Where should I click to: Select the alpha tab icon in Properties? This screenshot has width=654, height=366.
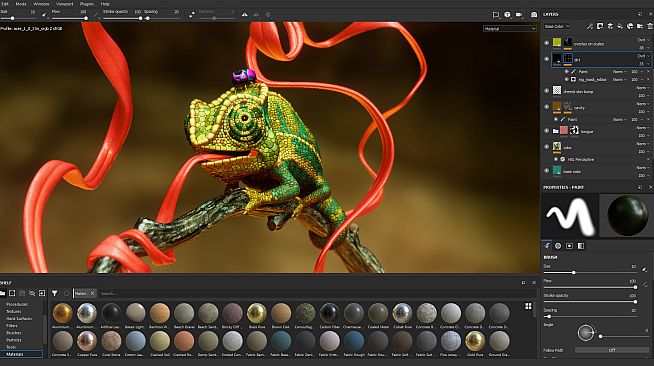coord(558,246)
